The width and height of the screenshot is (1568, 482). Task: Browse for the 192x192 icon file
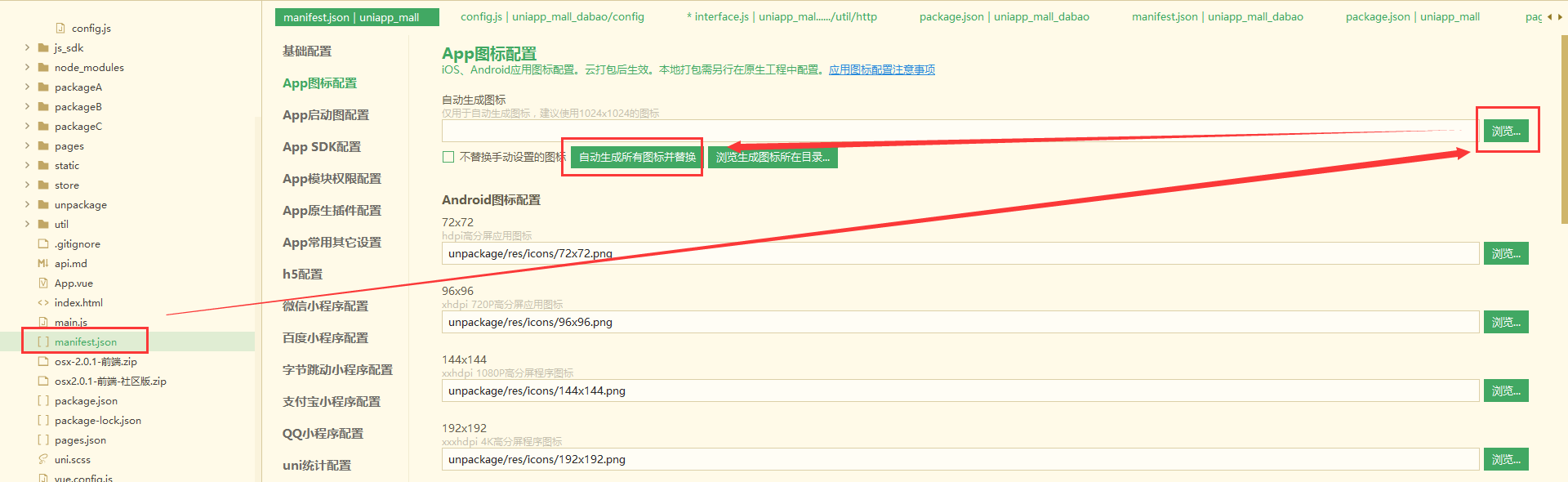[1506, 459]
